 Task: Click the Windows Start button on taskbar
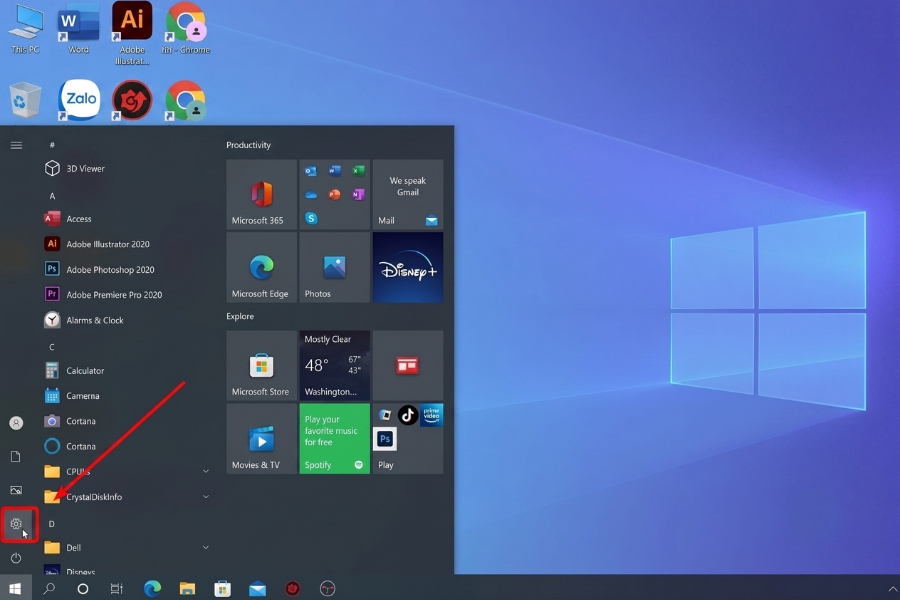point(15,589)
